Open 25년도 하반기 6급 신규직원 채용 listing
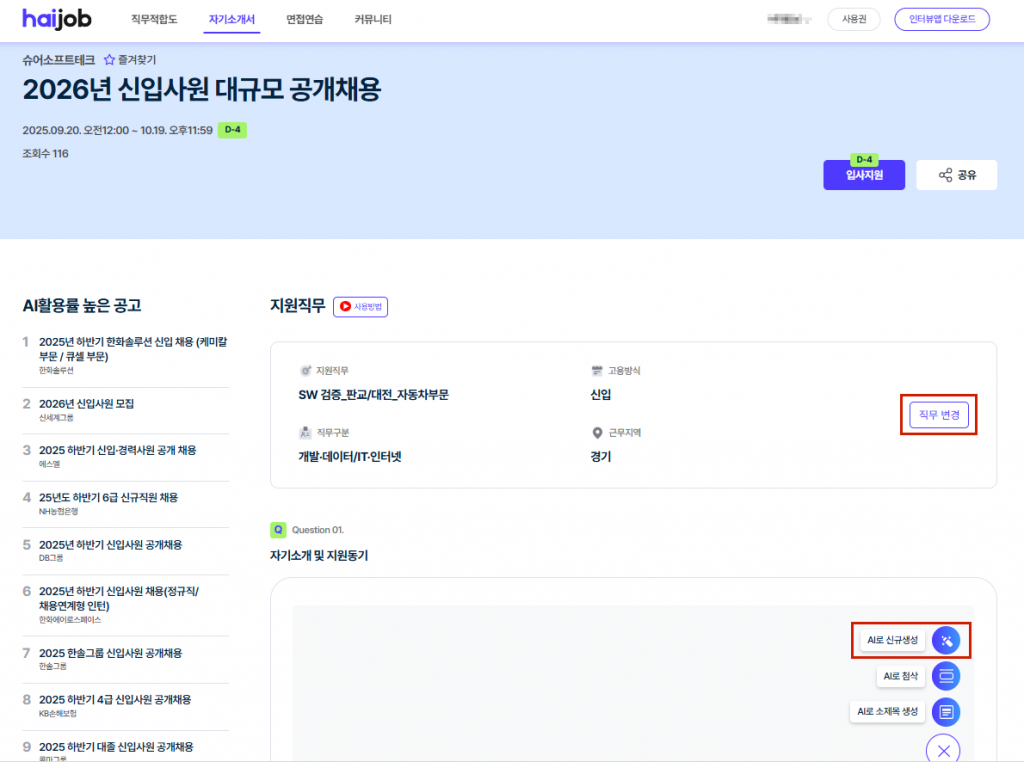Viewport: 1024px width, 762px height. point(108,497)
